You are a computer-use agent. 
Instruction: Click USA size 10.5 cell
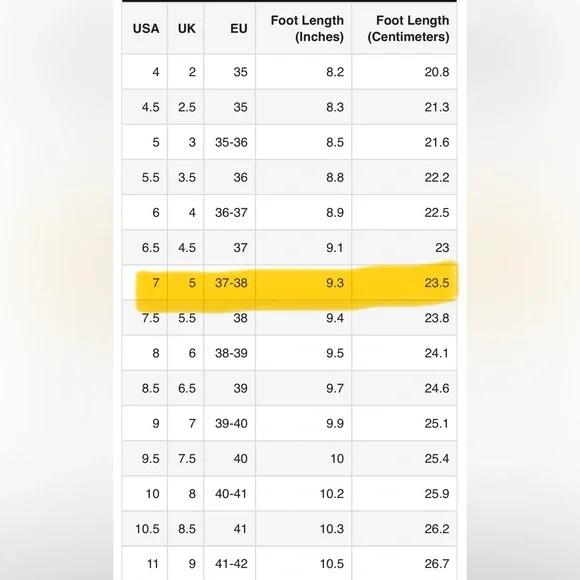coord(147,529)
